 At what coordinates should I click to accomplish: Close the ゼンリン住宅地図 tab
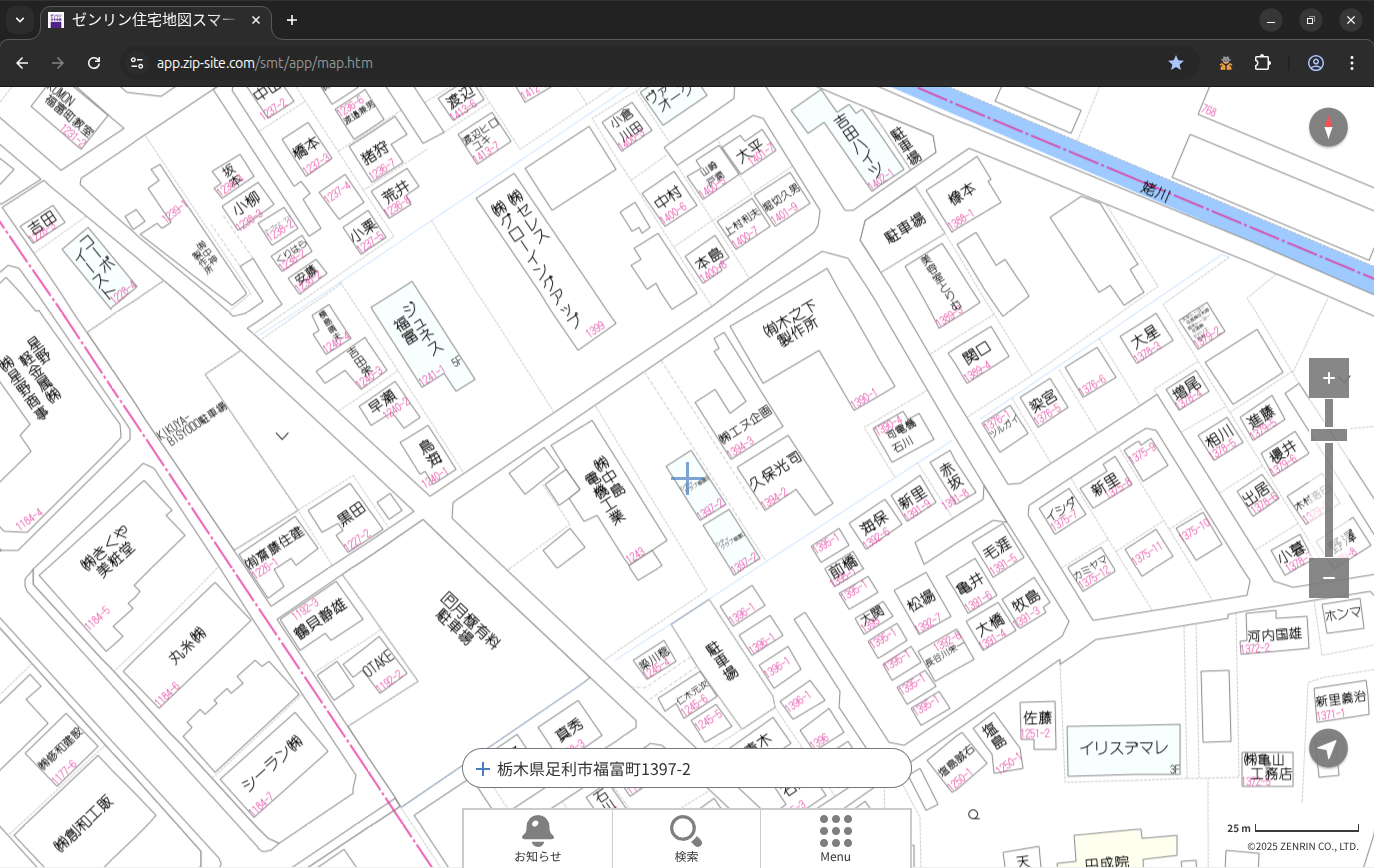(x=256, y=20)
